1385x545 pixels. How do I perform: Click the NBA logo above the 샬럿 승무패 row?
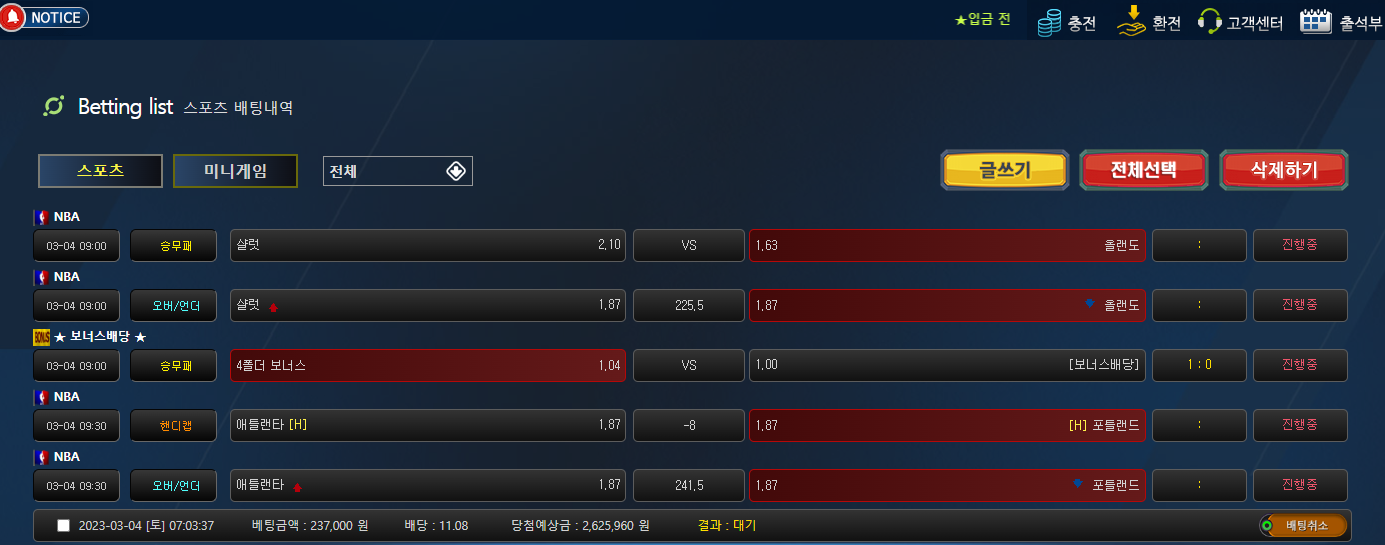41,217
